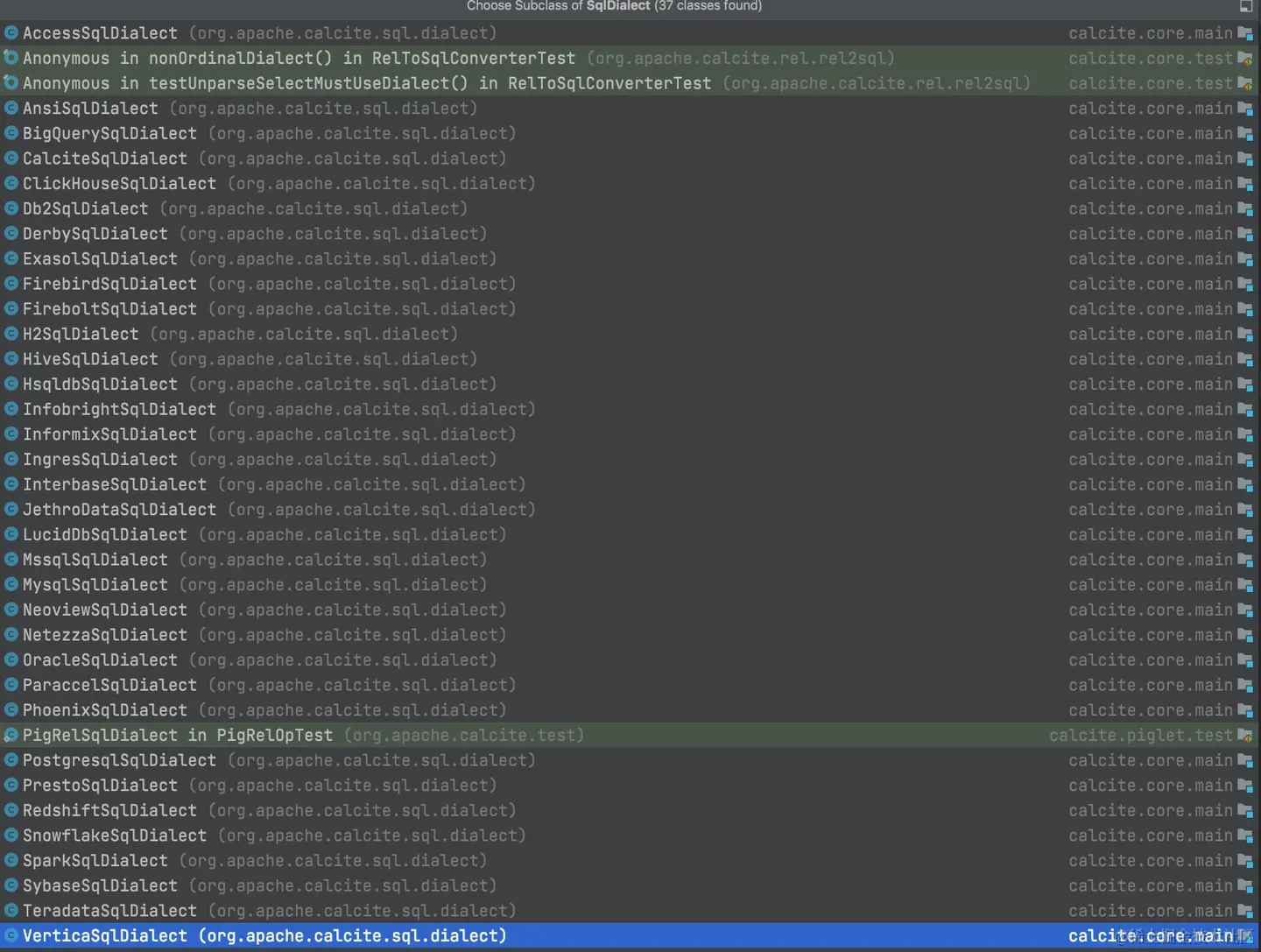1261x952 pixels.
Task: Choose BigQuerySqlDialect subclass
Action: click(x=629, y=133)
